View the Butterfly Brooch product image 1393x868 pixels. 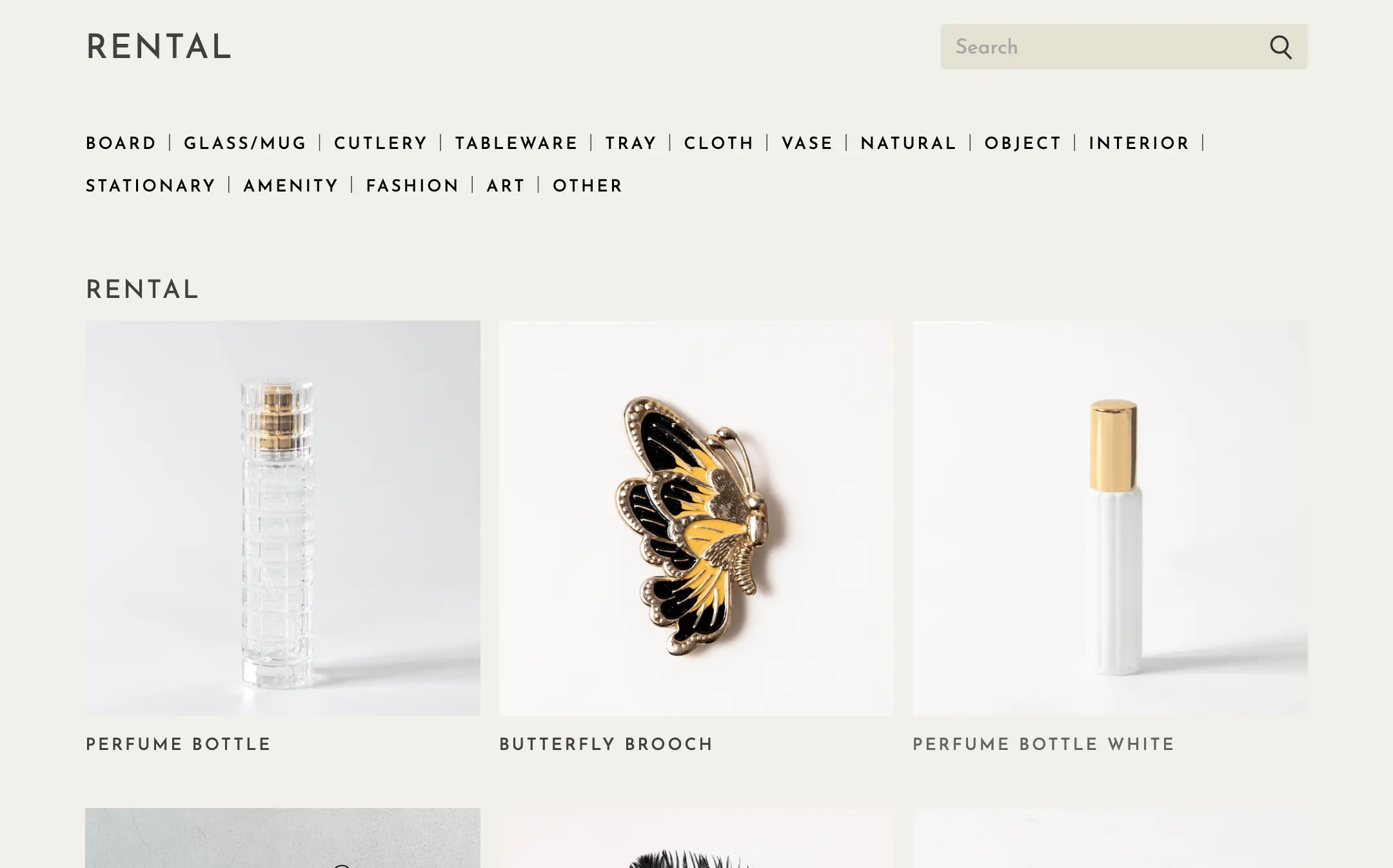(x=696, y=518)
